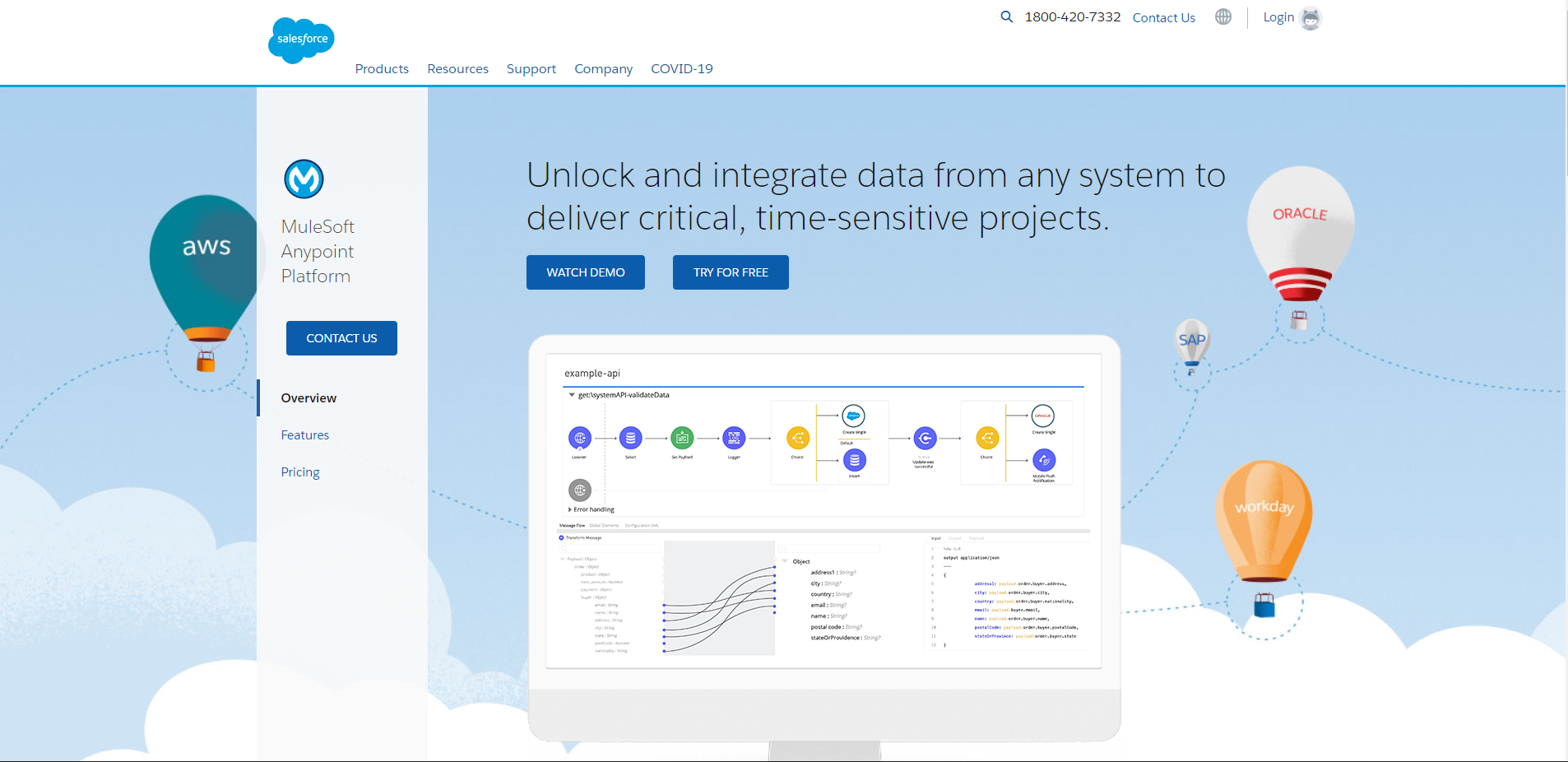Select the Select database node icon
The image size is (1568, 762).
point(631,438)
